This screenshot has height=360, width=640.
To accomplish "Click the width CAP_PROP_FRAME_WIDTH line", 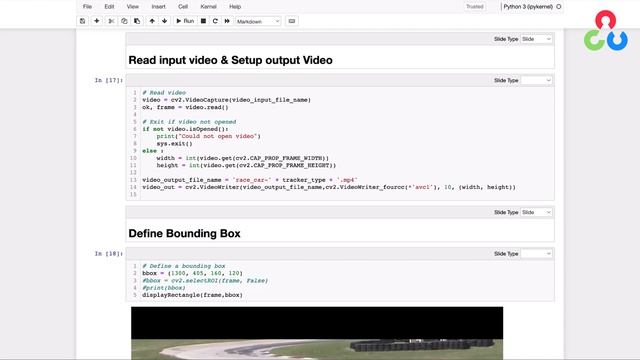I will (242, 158).
